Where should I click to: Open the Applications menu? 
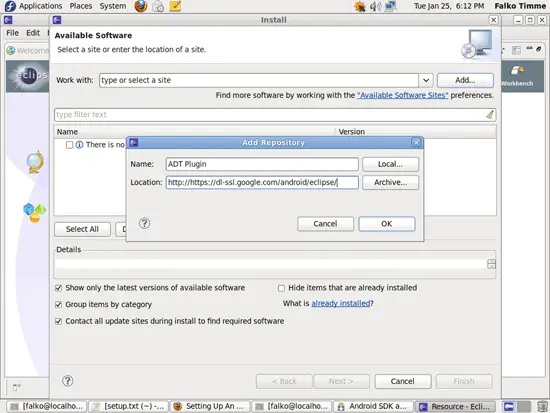click(x=40, y=6)
